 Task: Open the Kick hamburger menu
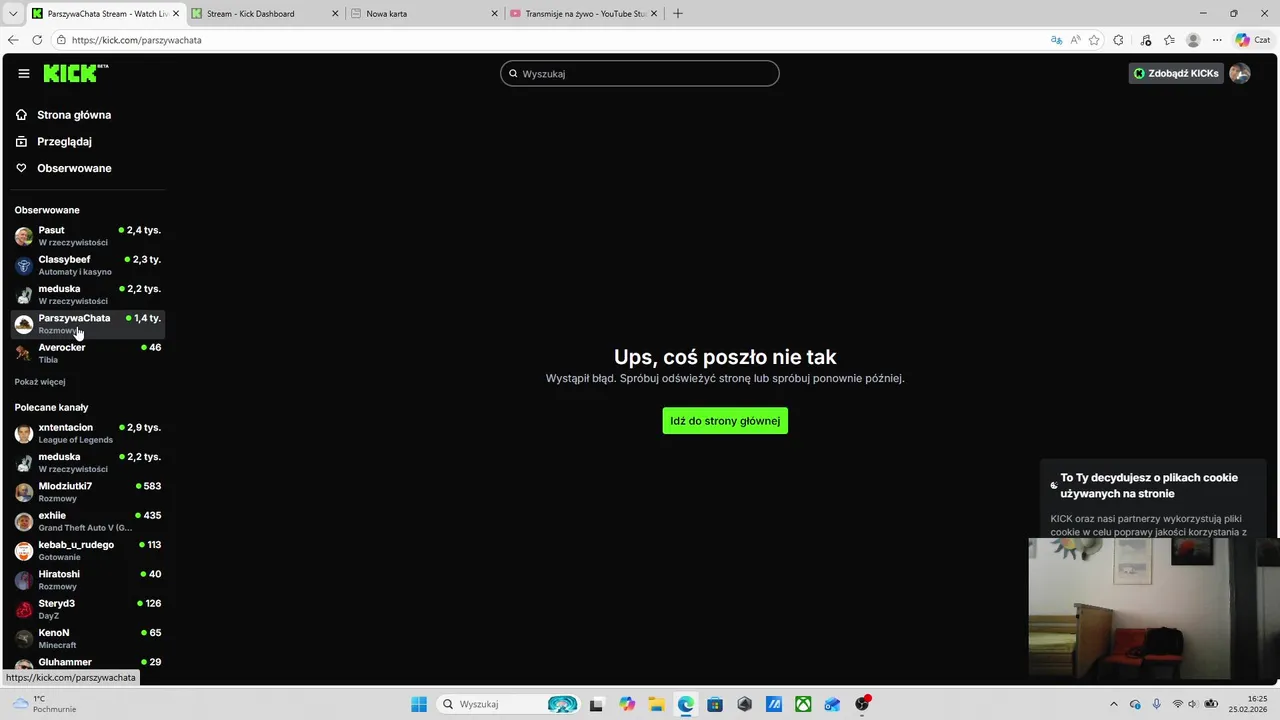(24, 73)
